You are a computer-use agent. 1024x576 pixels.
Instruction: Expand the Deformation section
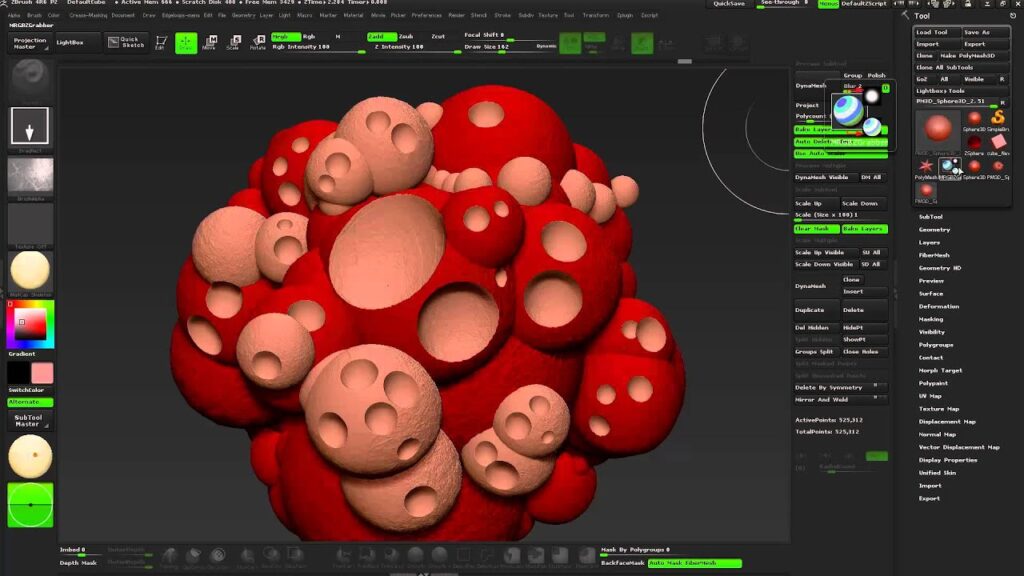(x=939, y=306)
